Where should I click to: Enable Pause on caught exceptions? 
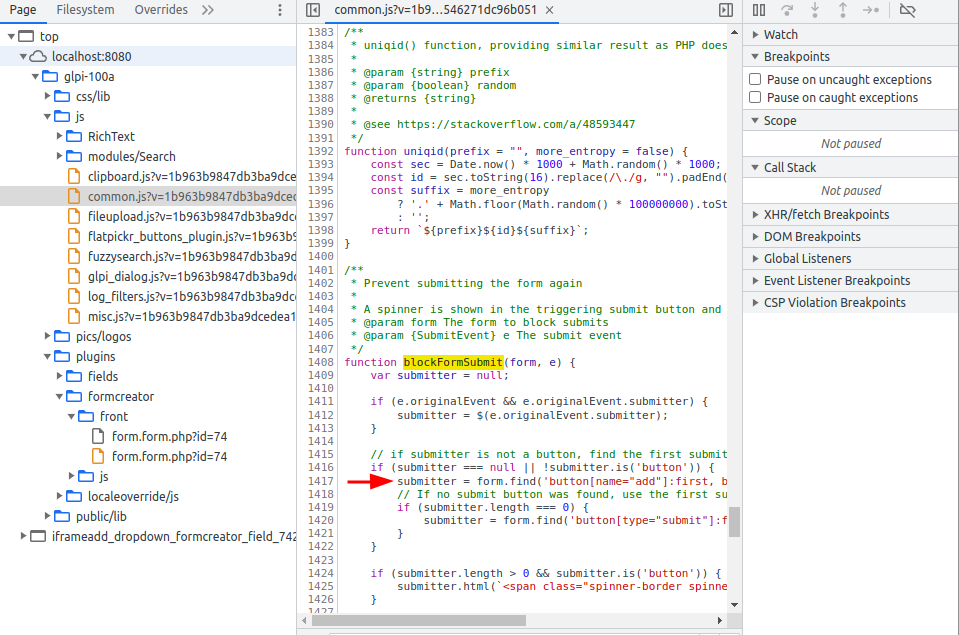coord(753,97)
